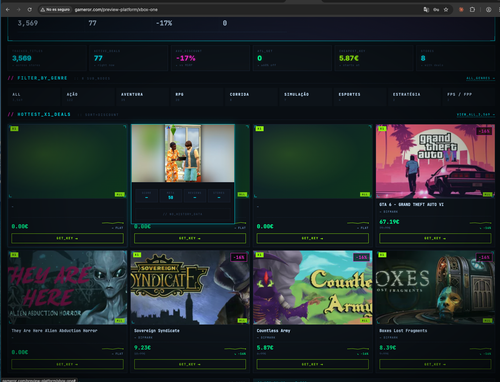The width and height of the screenshot is (500, 382).
Task: Click -16% badge on Countless Army cover
Action: click(361, 257)
